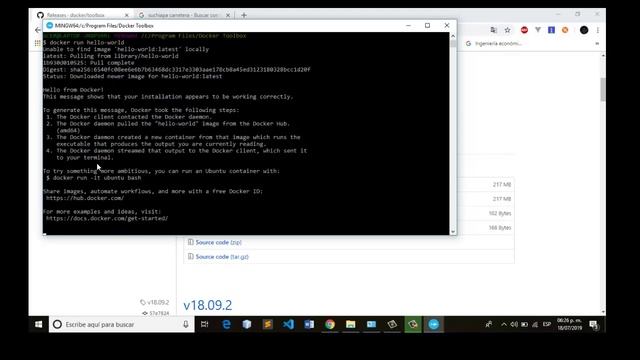Open File Explorer from the taskbar
Image resolution: width=640 pixels, height=360 pixels.
pyautogui.click(x=351, y=324)
